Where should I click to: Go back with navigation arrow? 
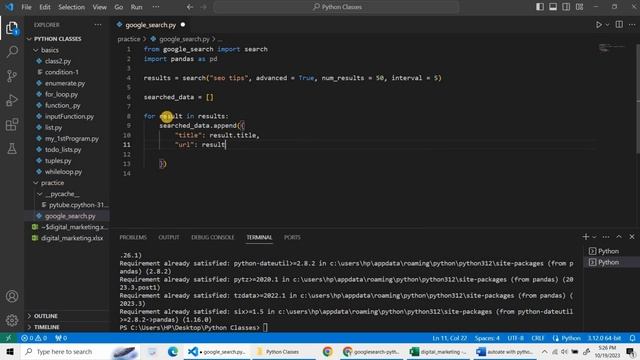coord(190,7)
